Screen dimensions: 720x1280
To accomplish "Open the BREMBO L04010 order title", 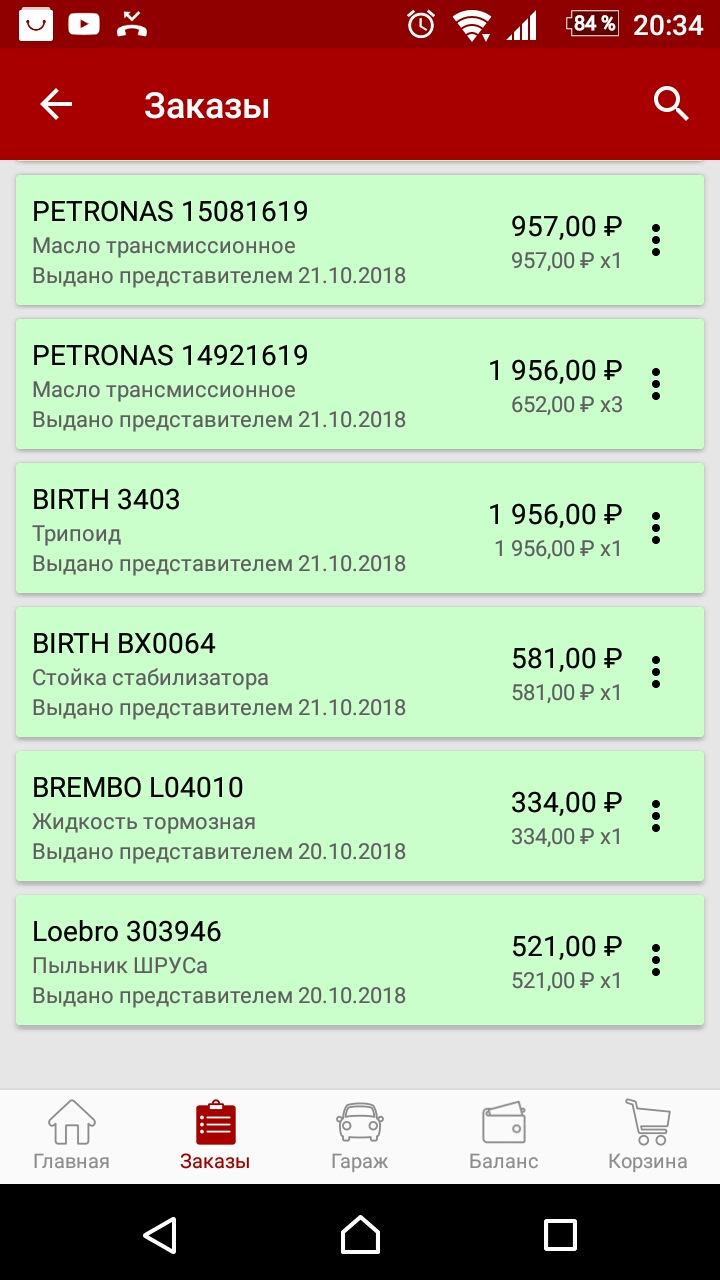I will tap(138, 788).
